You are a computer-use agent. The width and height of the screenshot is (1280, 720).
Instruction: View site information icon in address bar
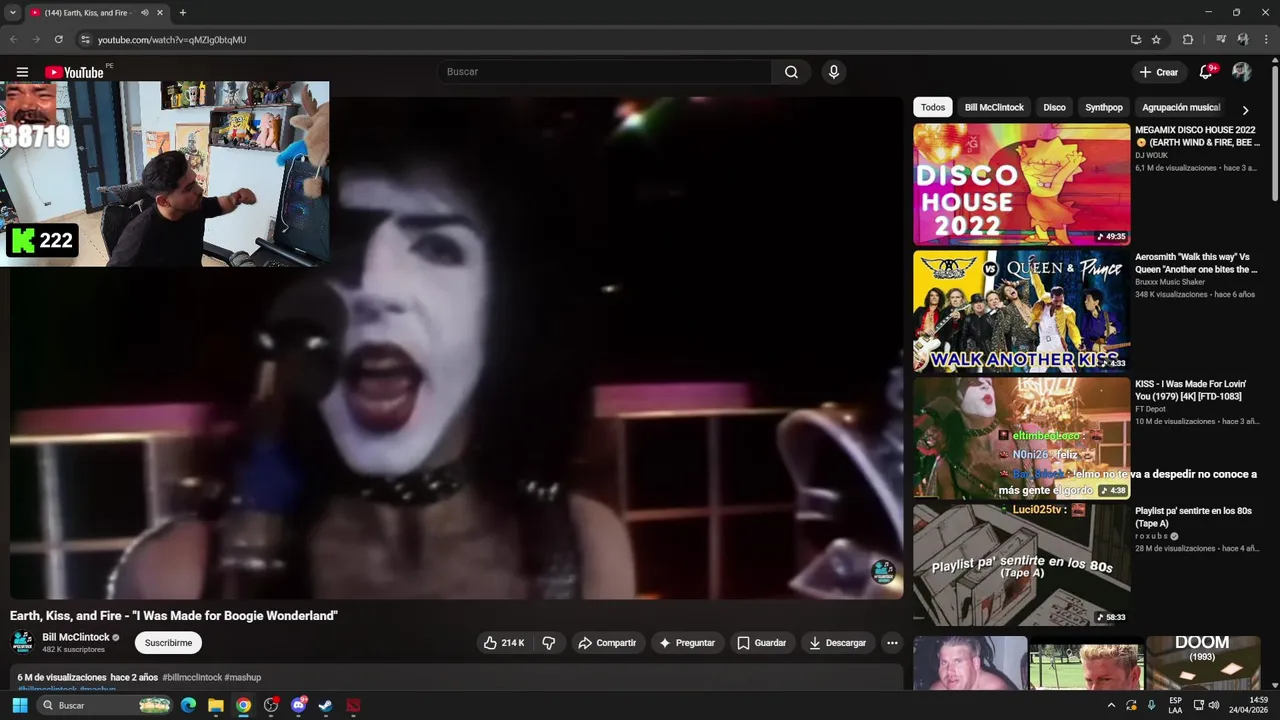(85, 40)
